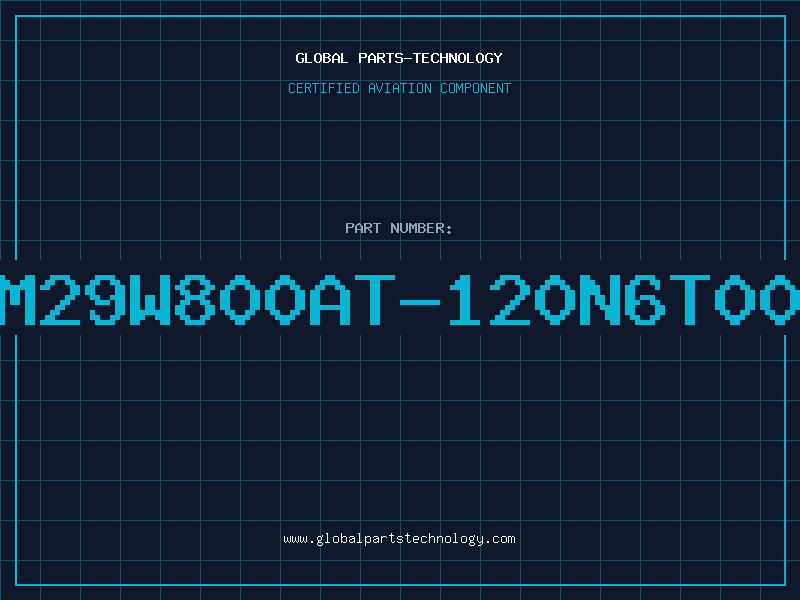
Task: Click the word COMPONENT in the subtitle
Action: tap(476, 88)
